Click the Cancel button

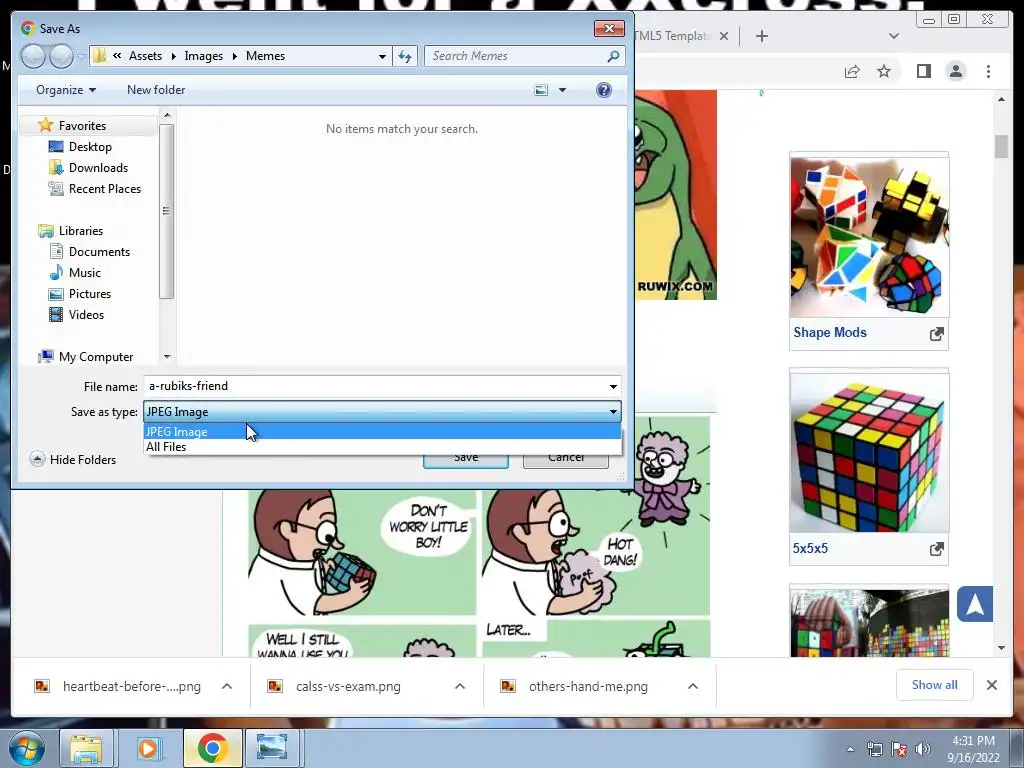566,458
